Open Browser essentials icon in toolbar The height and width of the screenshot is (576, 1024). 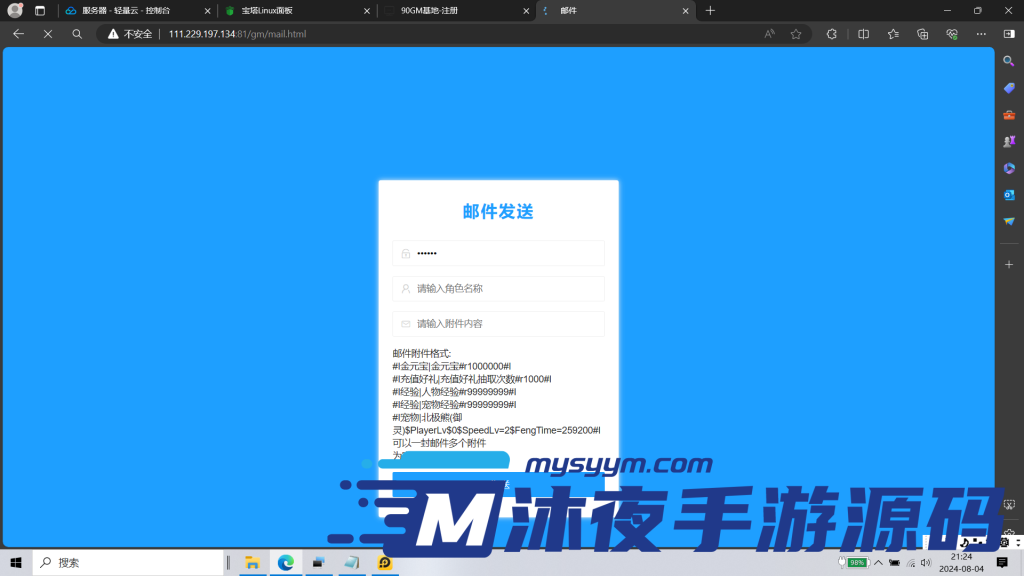tap(951, 34)
